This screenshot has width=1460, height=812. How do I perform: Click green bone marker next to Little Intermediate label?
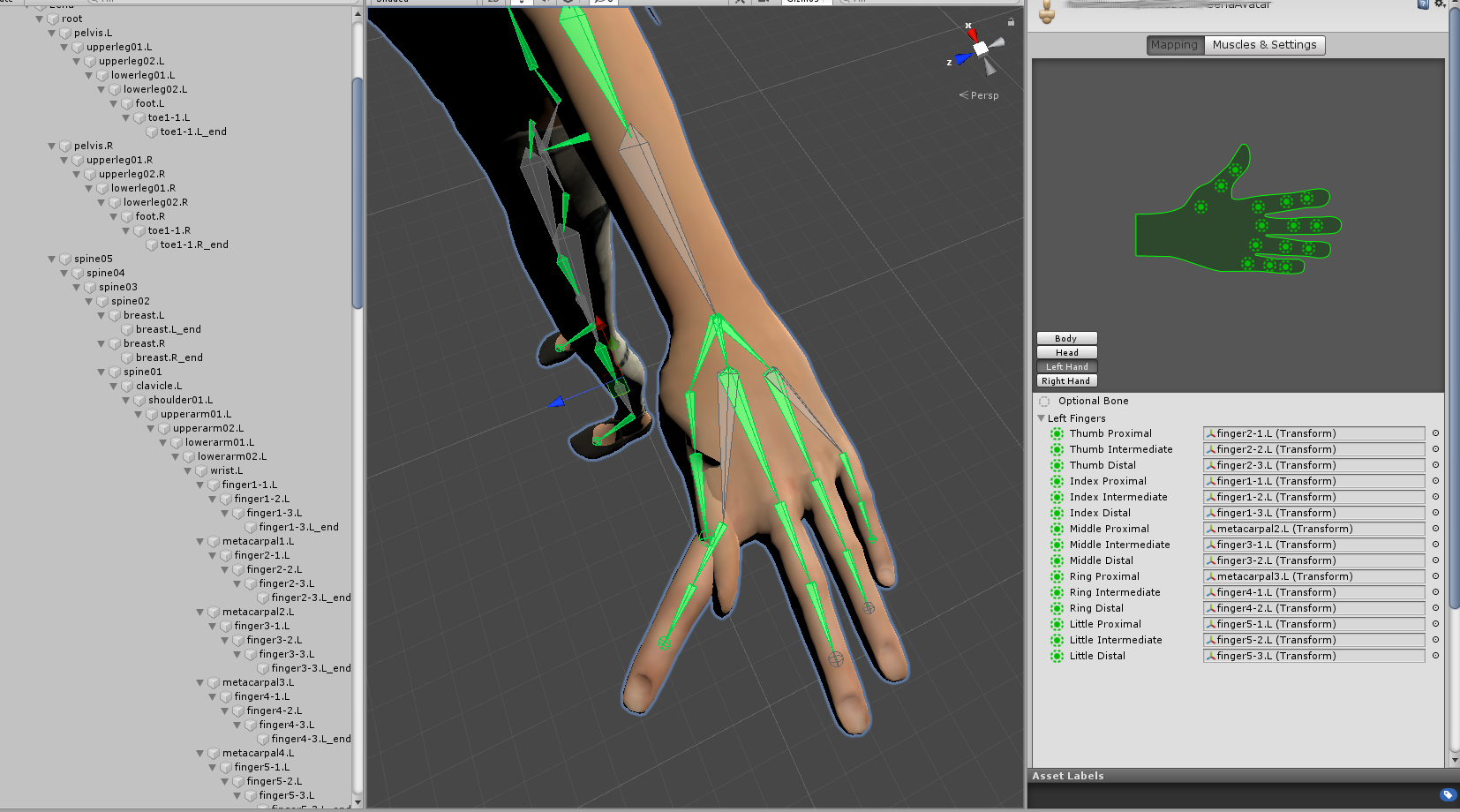pyautogui.click(x=1057, y=640)
